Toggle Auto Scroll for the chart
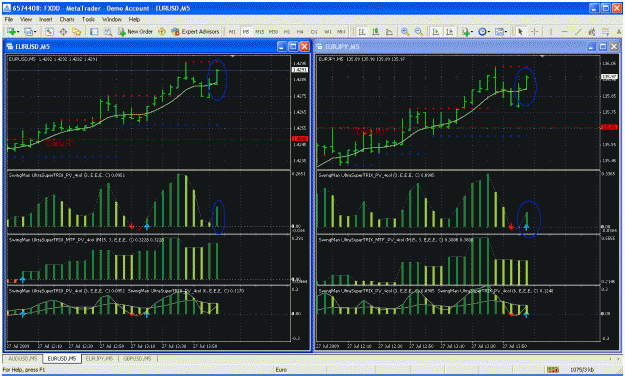The height and width of the screenshot is (376, 625). tap(436, 31)
